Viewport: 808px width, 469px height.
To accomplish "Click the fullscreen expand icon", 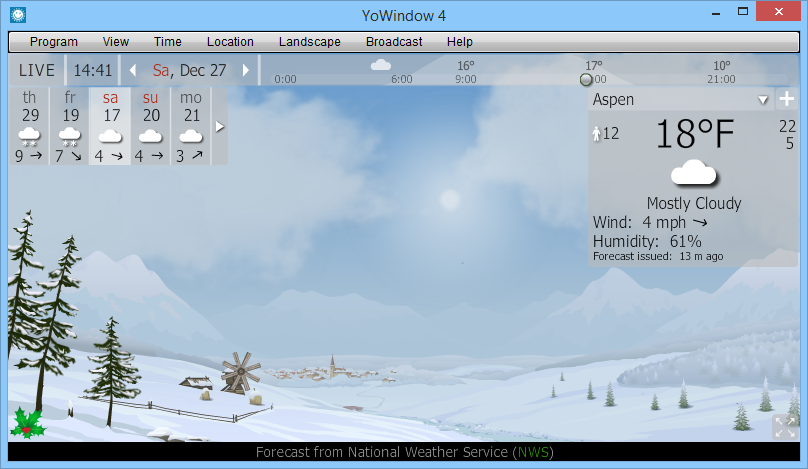I will (x=784, y=427).
